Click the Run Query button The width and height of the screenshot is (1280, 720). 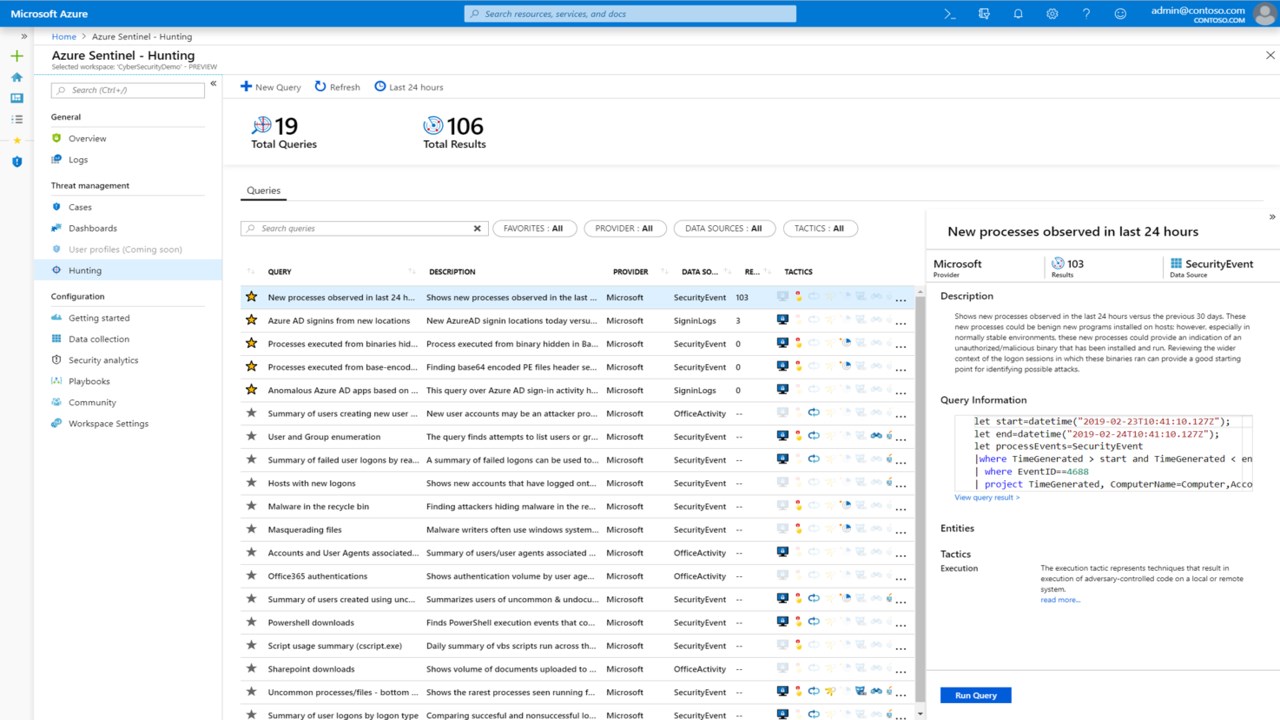click(x=976, y=695)
